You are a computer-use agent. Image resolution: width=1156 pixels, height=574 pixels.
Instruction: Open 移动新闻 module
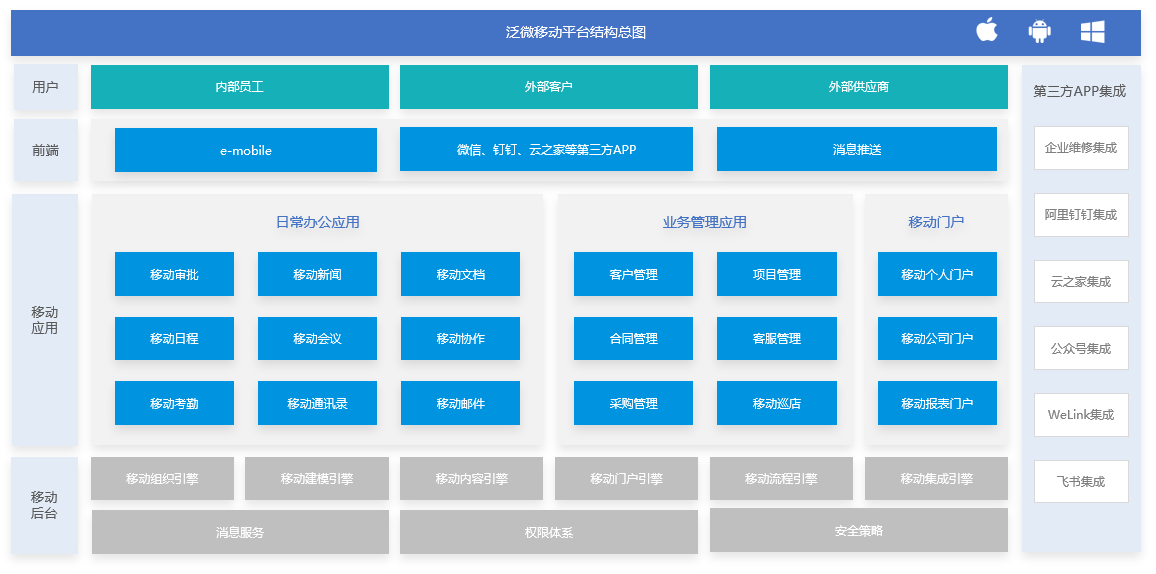coord(317,274)
